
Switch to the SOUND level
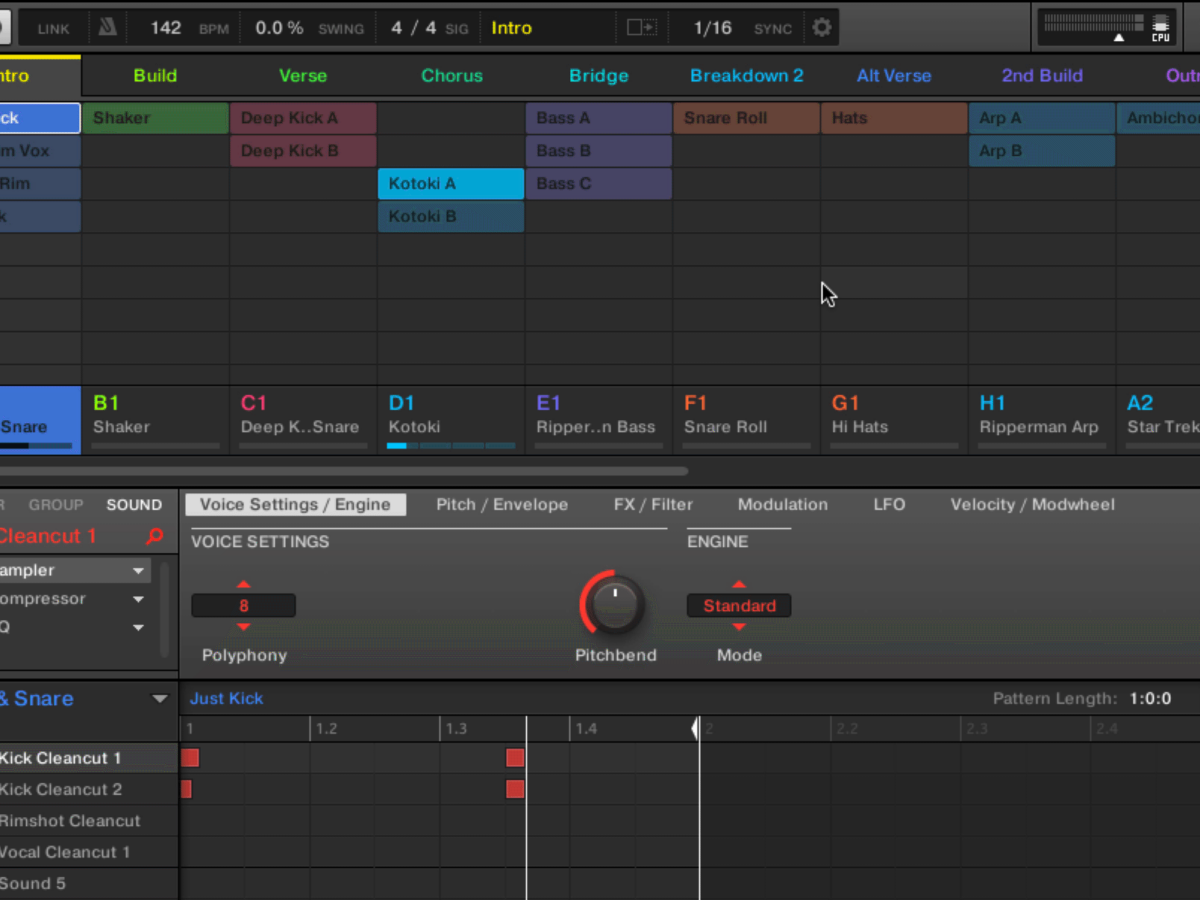click(134, 505)
